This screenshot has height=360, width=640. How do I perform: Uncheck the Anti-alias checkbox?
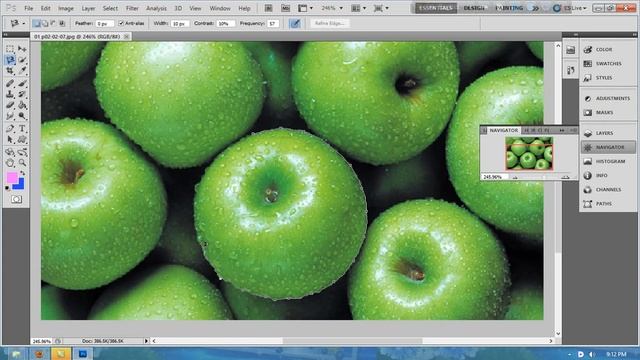[121, 23]
